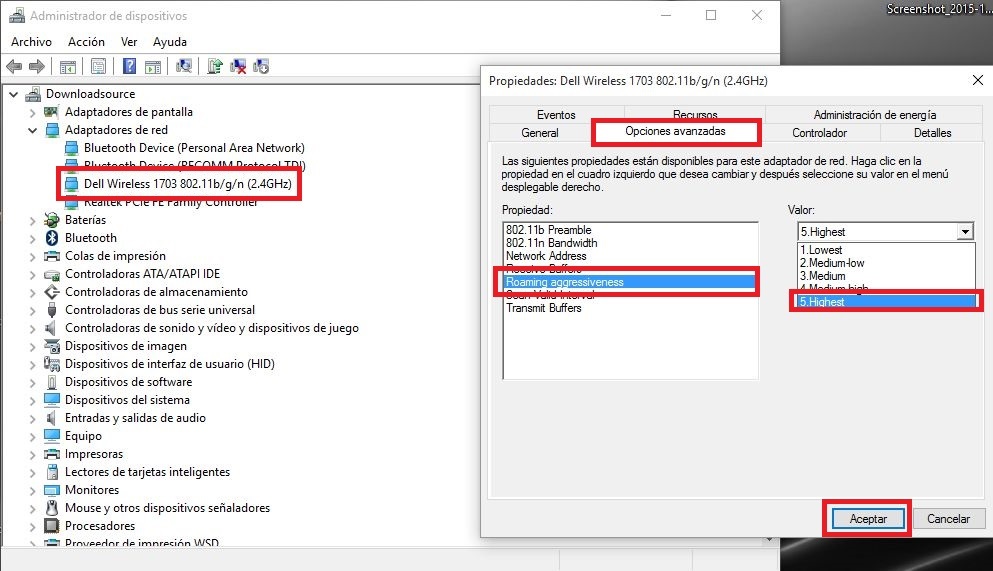The image size is (993, 571).
Task: Click the Dell Wireless 1703 adapter icon
Action: pyautogui.click(x=72, y=184)
